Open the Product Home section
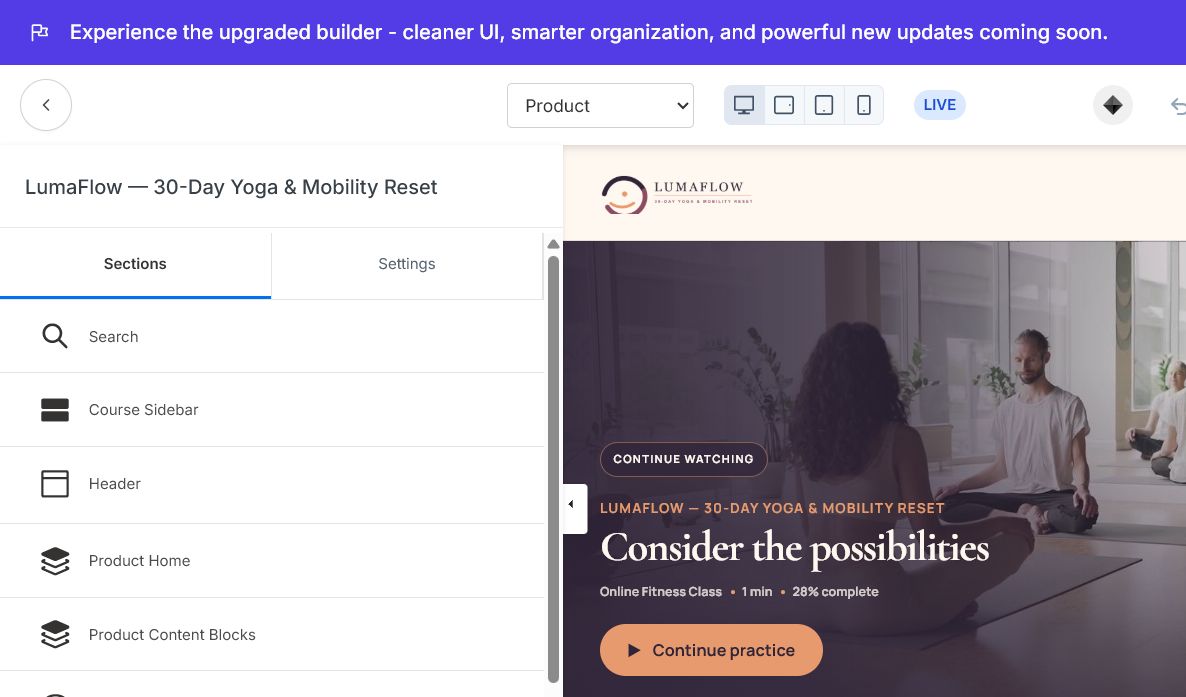Viewport: 1186px width, 697px height. (272, 561)
